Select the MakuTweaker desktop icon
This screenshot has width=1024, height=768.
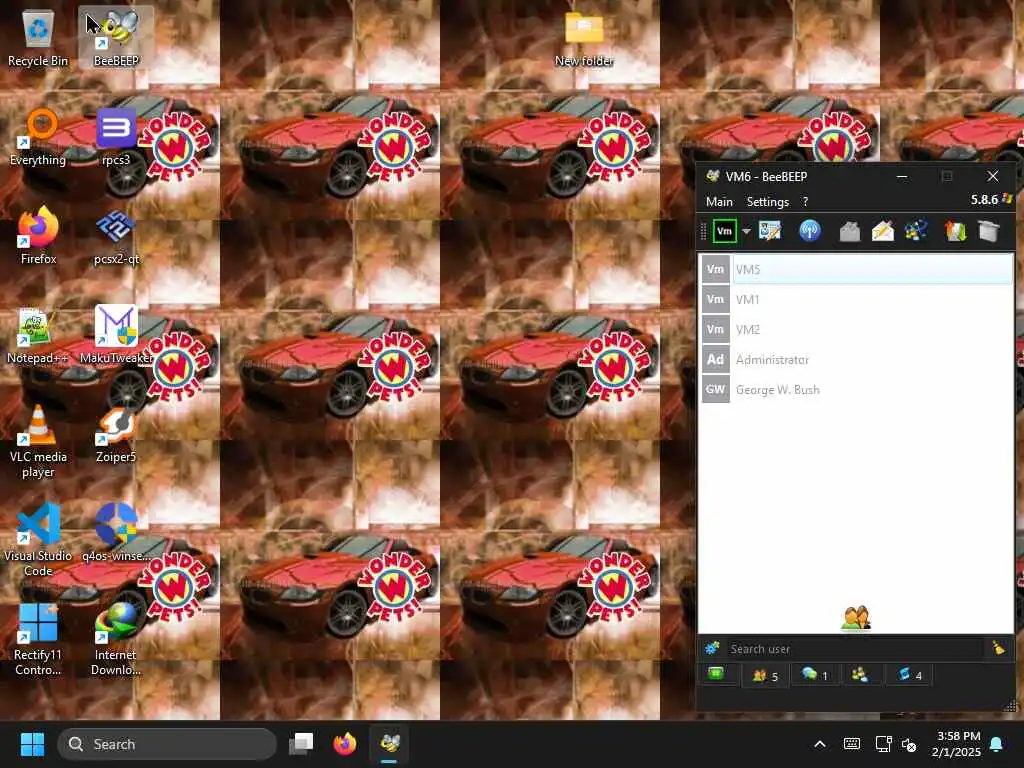(x=116, y=336)
